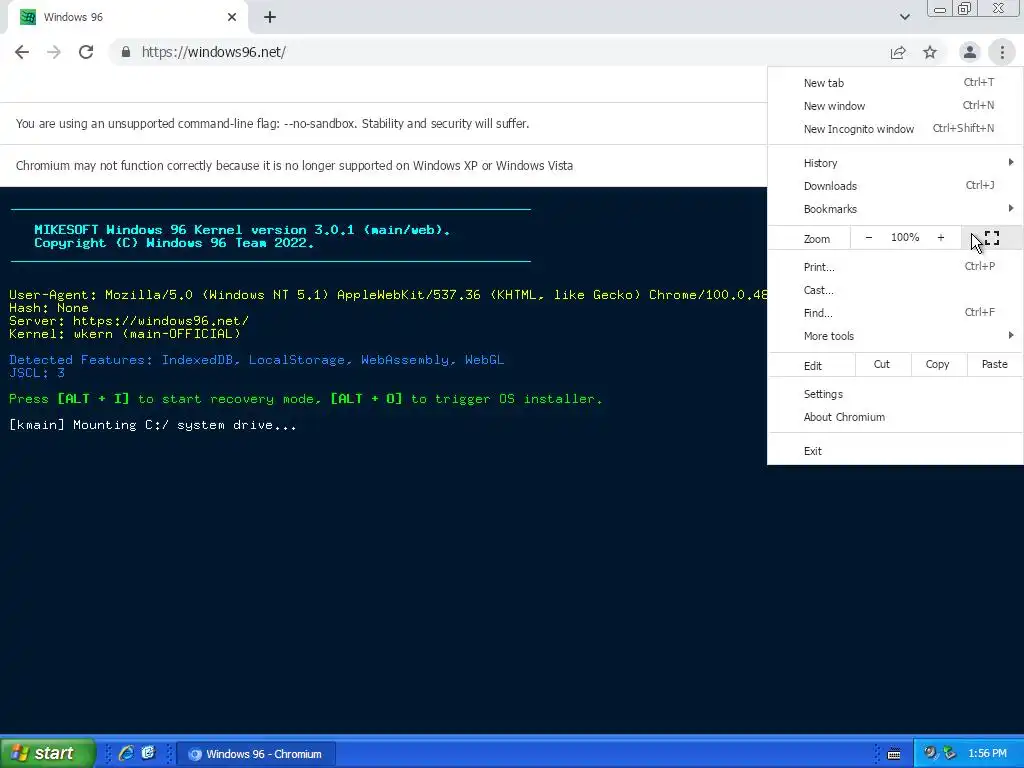
Task: Select the Windows 96 browser tab
Action: tap(127, 18)
